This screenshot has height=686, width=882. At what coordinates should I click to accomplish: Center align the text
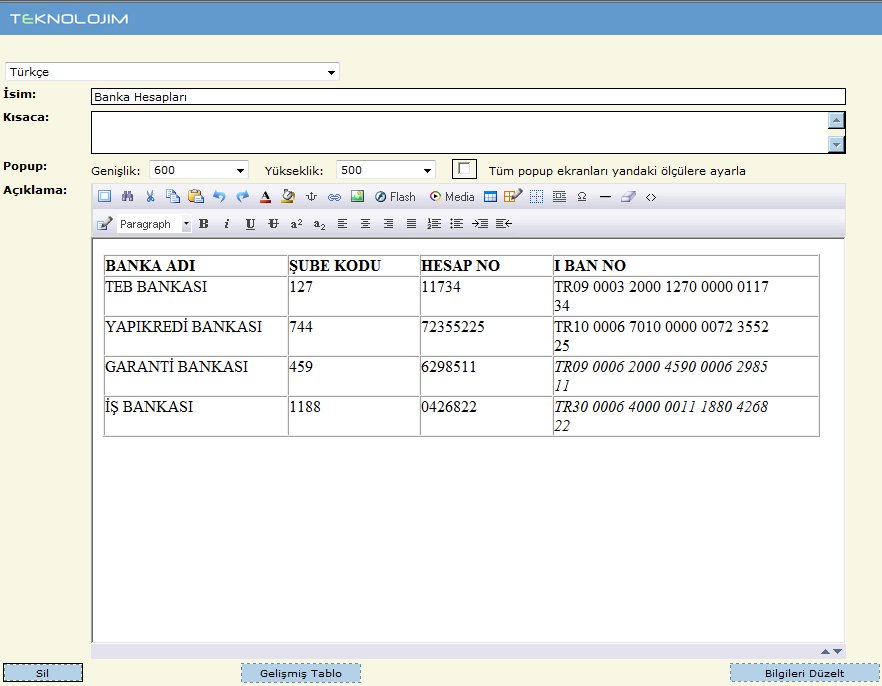tap(366, 224)
